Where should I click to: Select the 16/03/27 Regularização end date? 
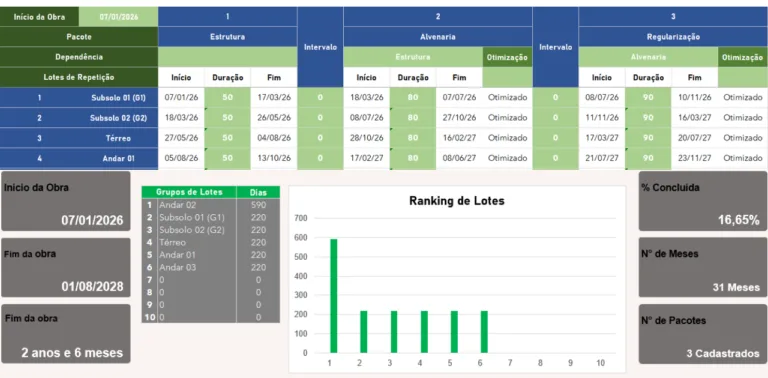pyautogui.click(x=695, y=118)
